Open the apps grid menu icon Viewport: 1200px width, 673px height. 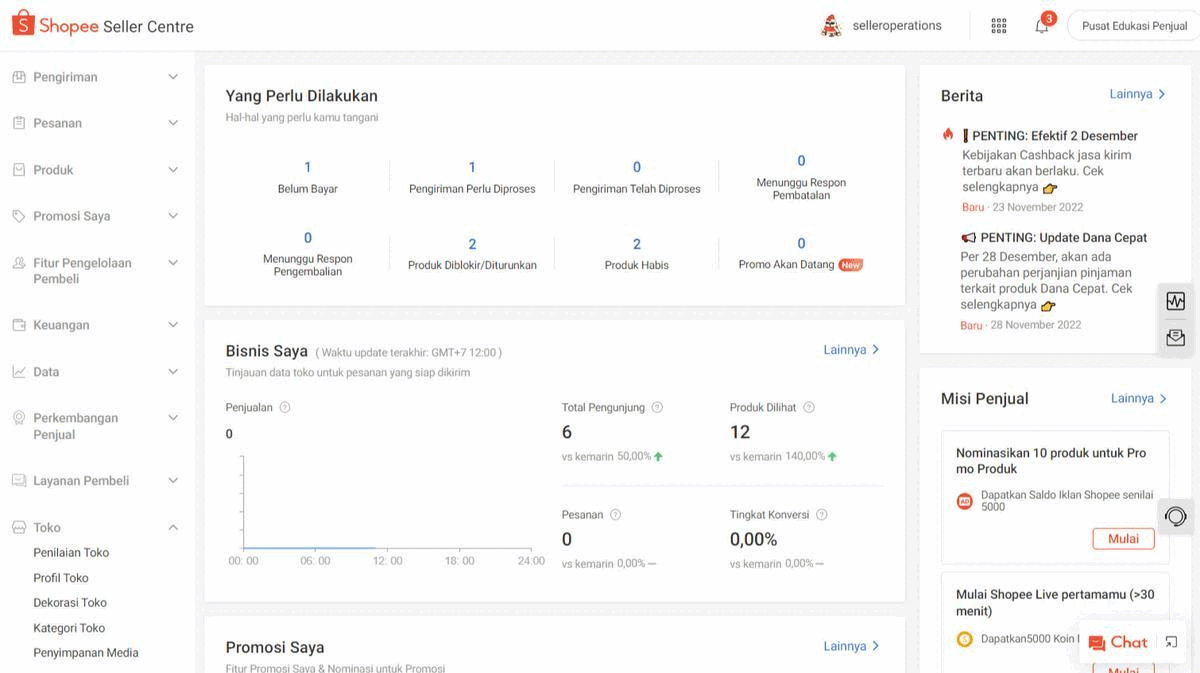(998, 26)
